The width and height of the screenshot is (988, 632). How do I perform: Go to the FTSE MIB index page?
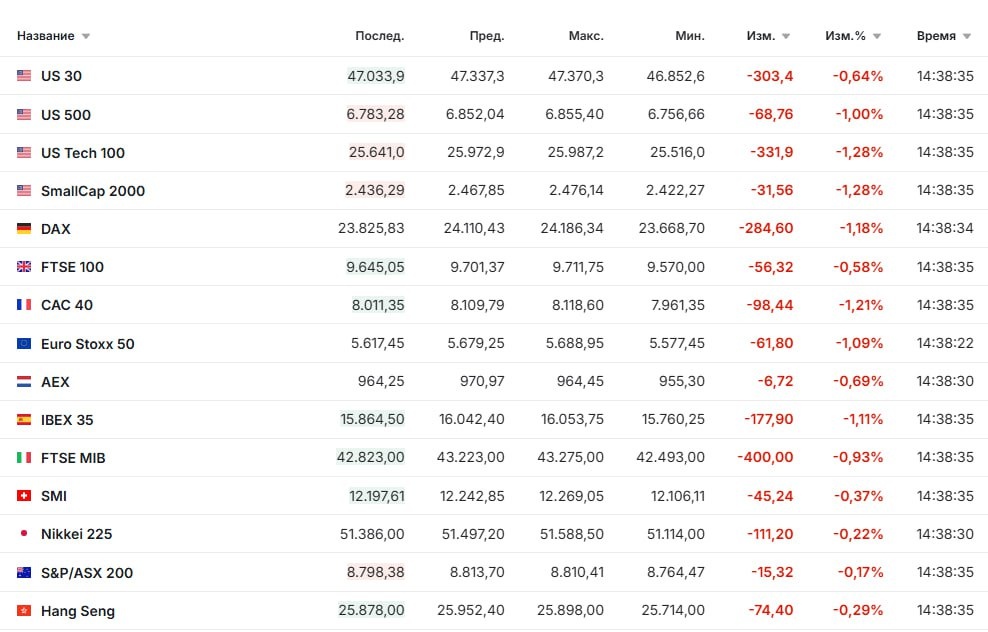[73, 458]
